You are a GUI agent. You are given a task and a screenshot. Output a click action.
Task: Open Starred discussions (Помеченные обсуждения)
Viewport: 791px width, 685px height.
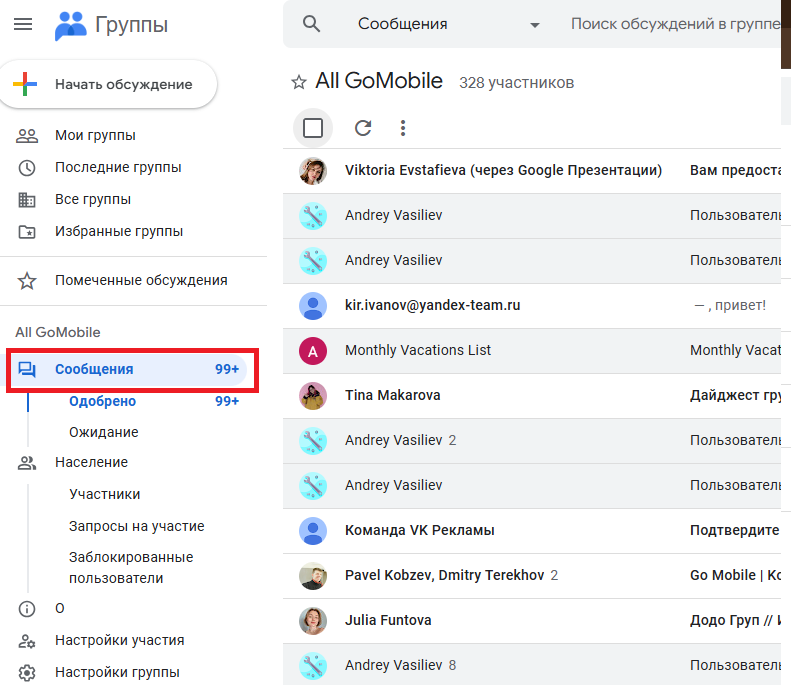tap(140, 280)
